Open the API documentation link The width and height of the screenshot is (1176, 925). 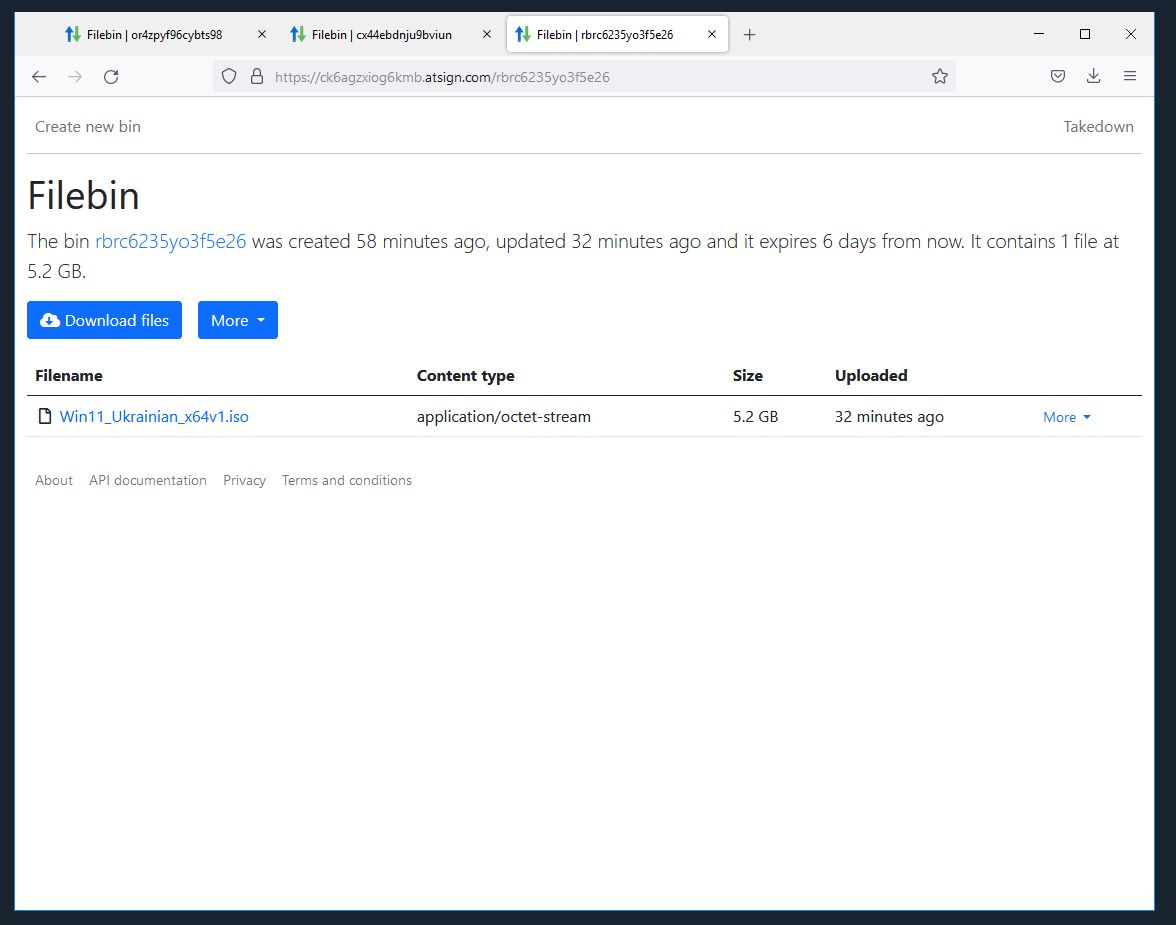tap(148, 480)
